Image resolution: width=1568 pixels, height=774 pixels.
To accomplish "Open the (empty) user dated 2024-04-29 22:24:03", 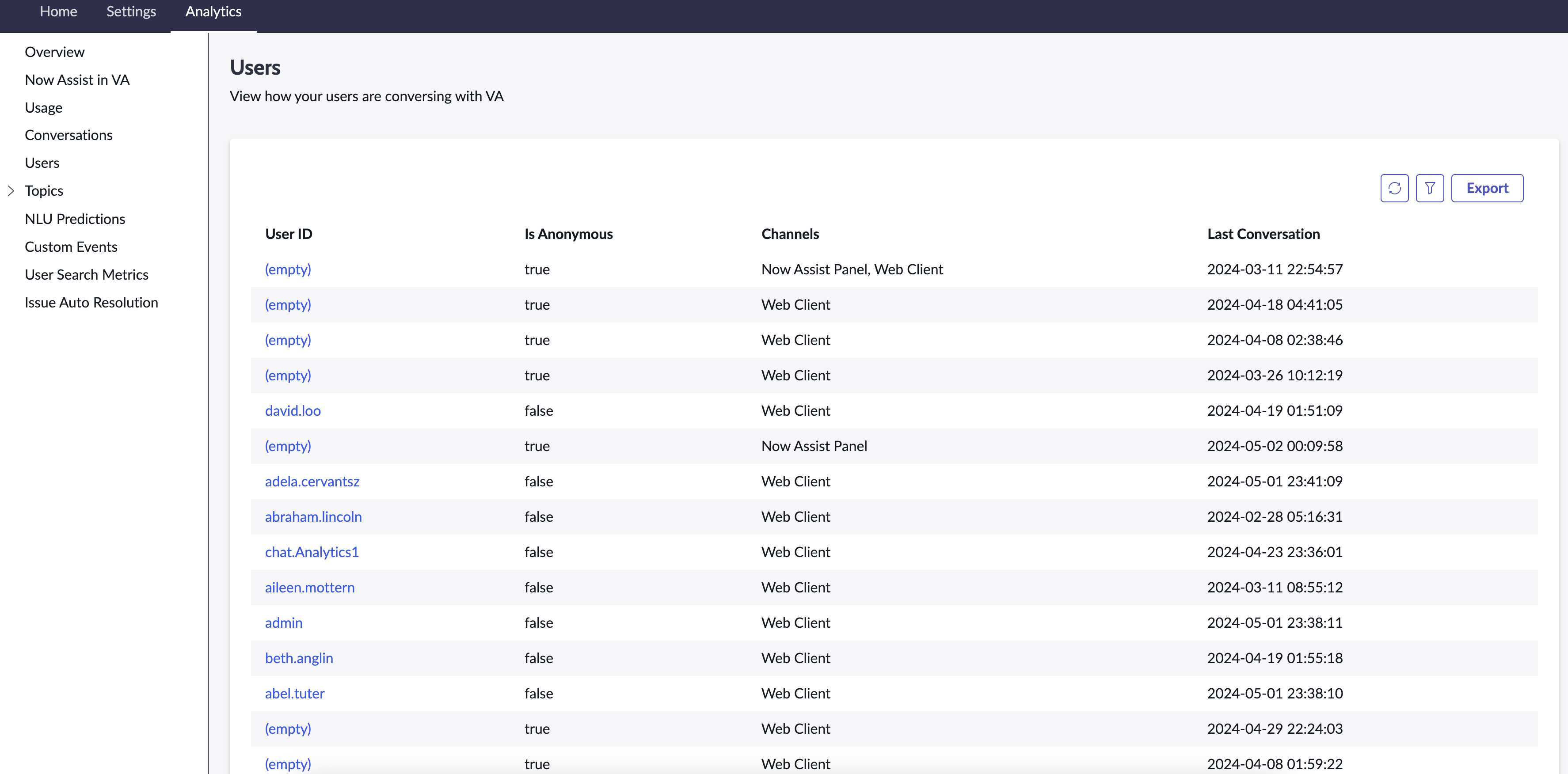I will (x=288, y=729).
